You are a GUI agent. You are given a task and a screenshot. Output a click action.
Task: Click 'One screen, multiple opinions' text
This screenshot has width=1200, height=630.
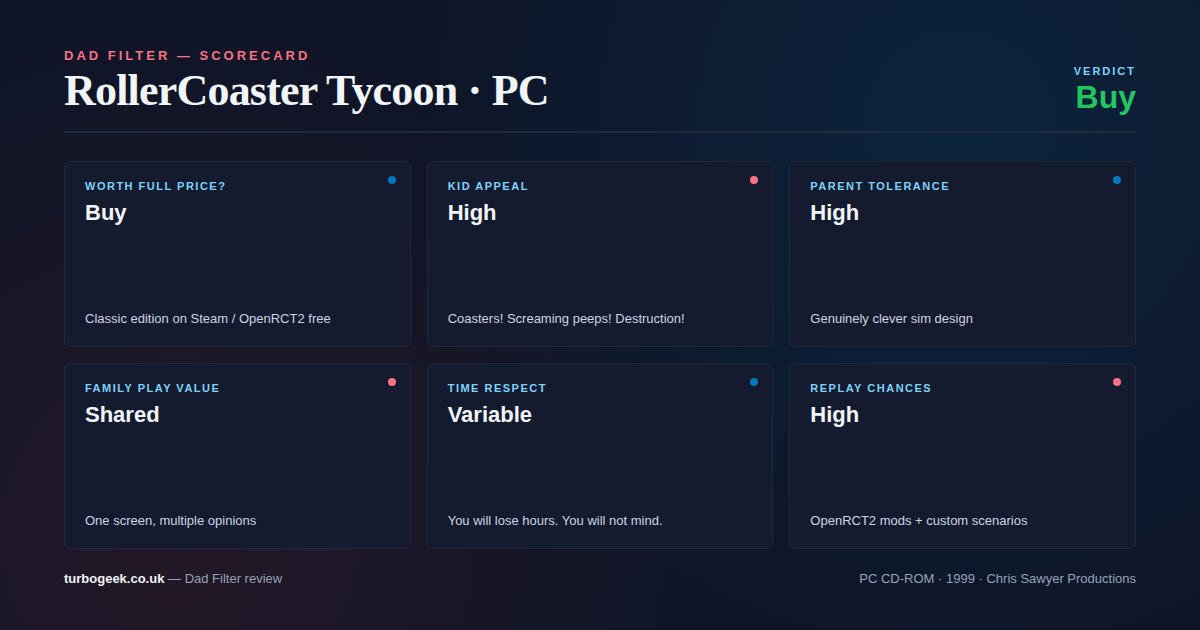tap(171, 521)
